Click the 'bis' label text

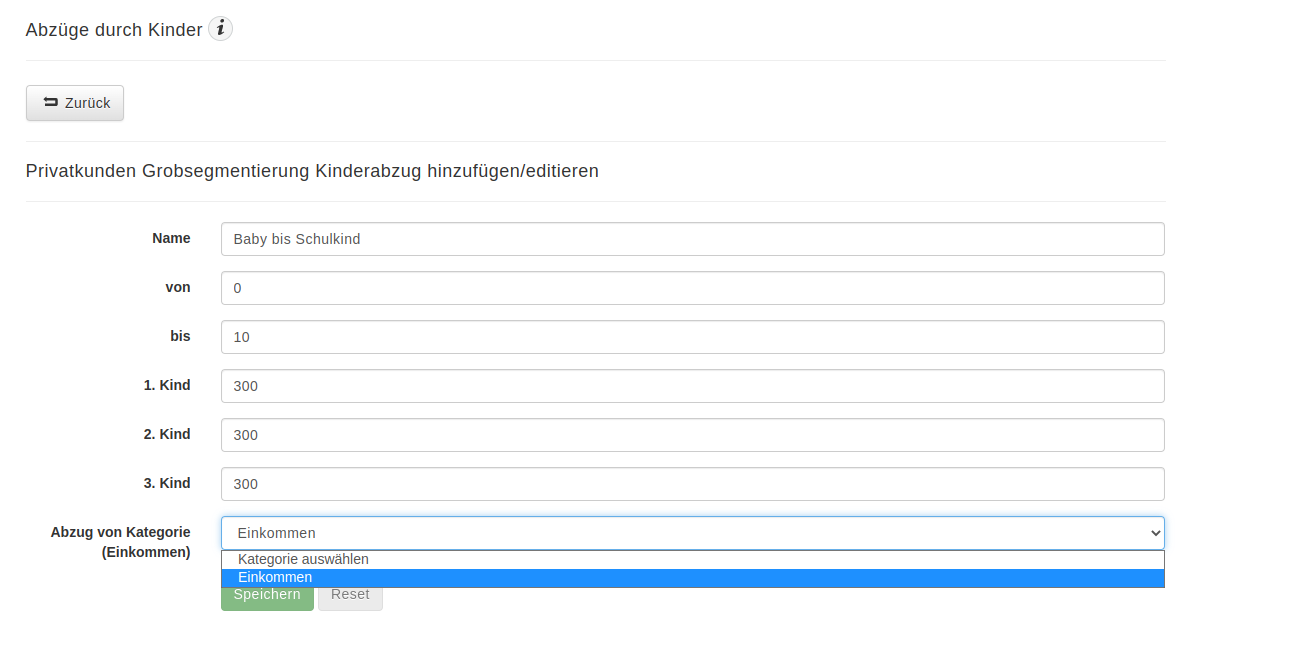[180, 336]
